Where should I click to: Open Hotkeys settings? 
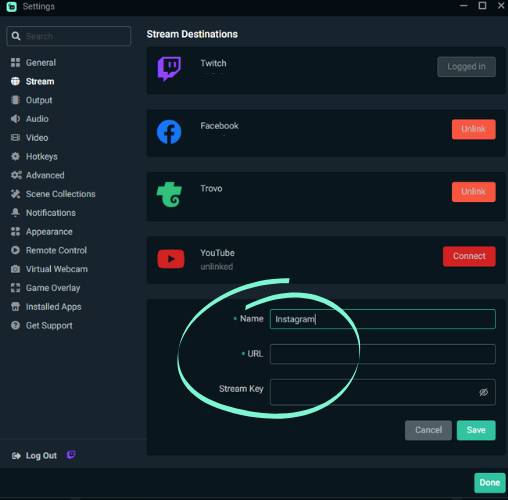(42, 156)
